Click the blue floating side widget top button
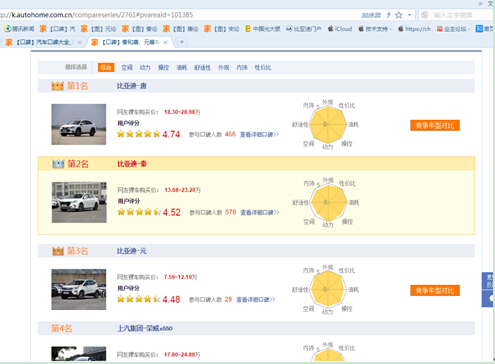Viewport: 495px width, 364px height. (x=489, y=281)
